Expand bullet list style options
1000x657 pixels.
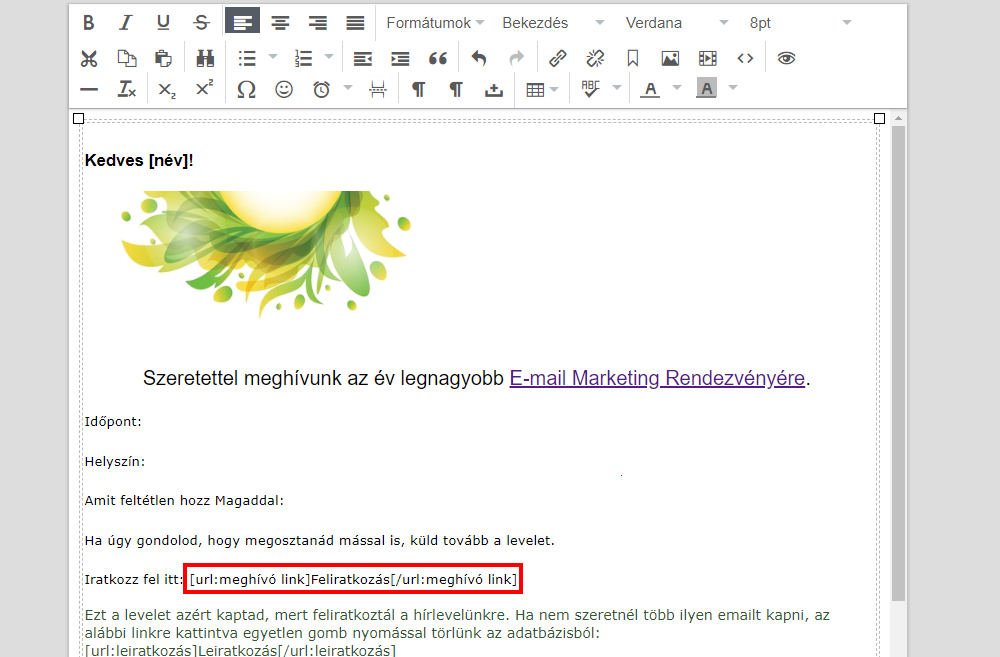tap(273, 57)
